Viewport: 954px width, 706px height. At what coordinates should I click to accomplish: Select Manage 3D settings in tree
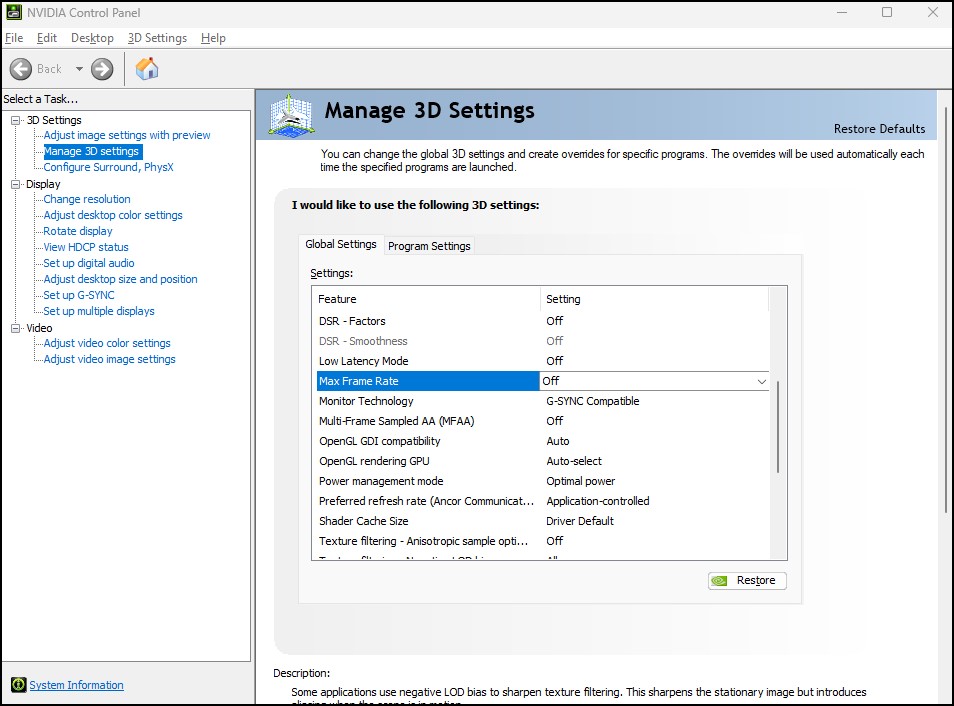[92, 151]
